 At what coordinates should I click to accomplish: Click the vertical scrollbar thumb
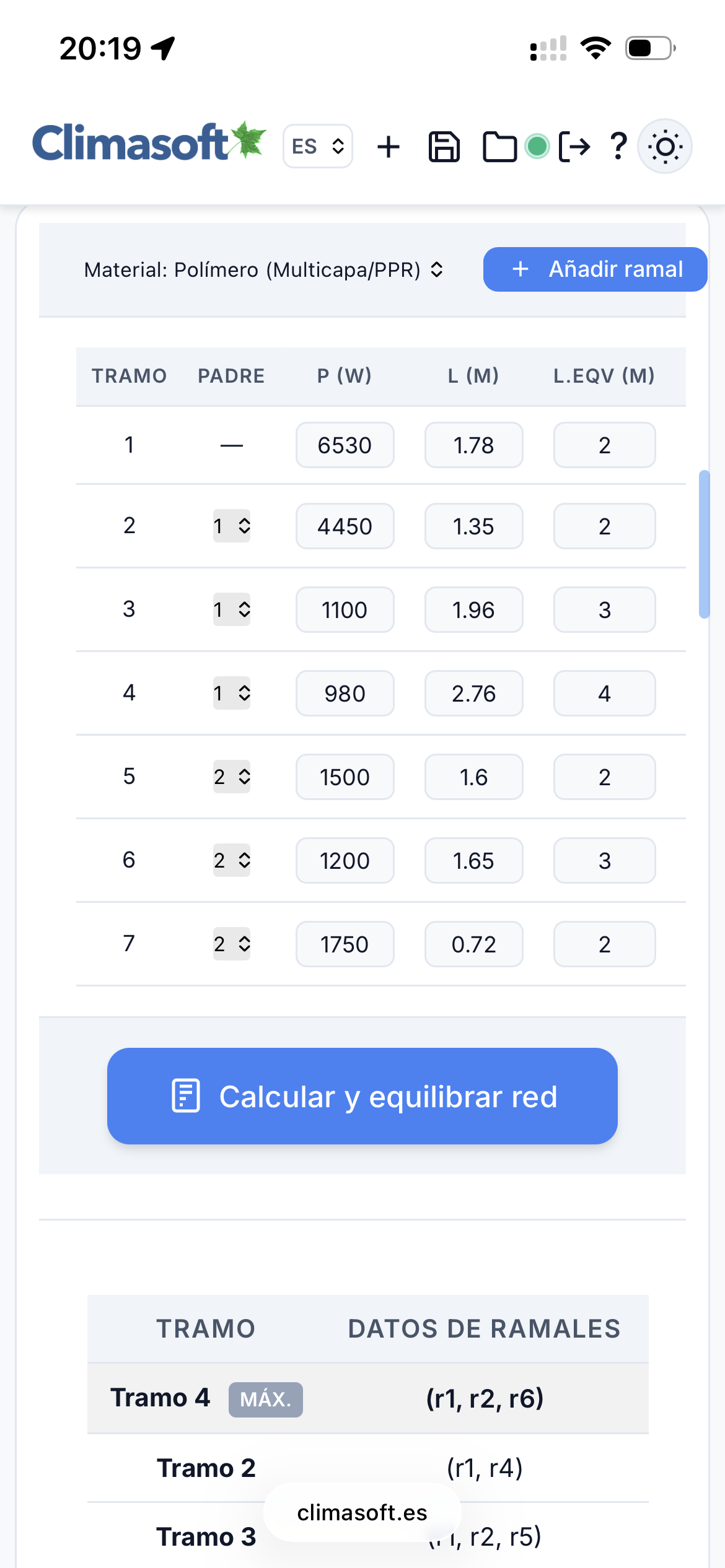(704, 544)
